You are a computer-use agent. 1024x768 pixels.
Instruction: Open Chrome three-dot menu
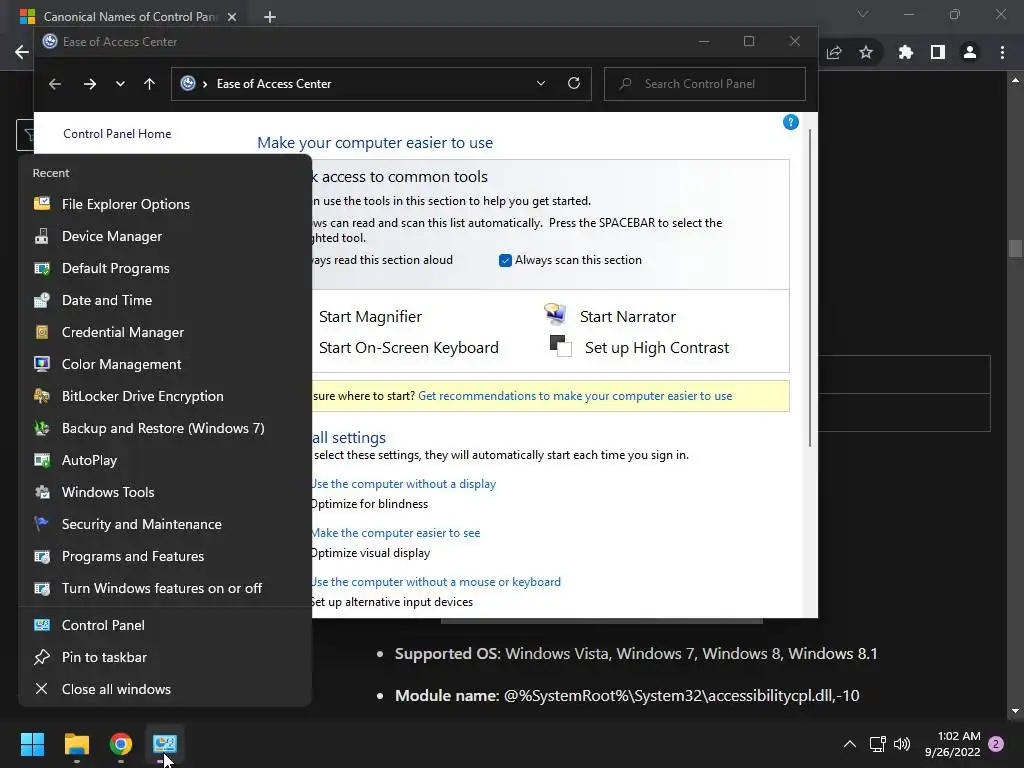1002,52
